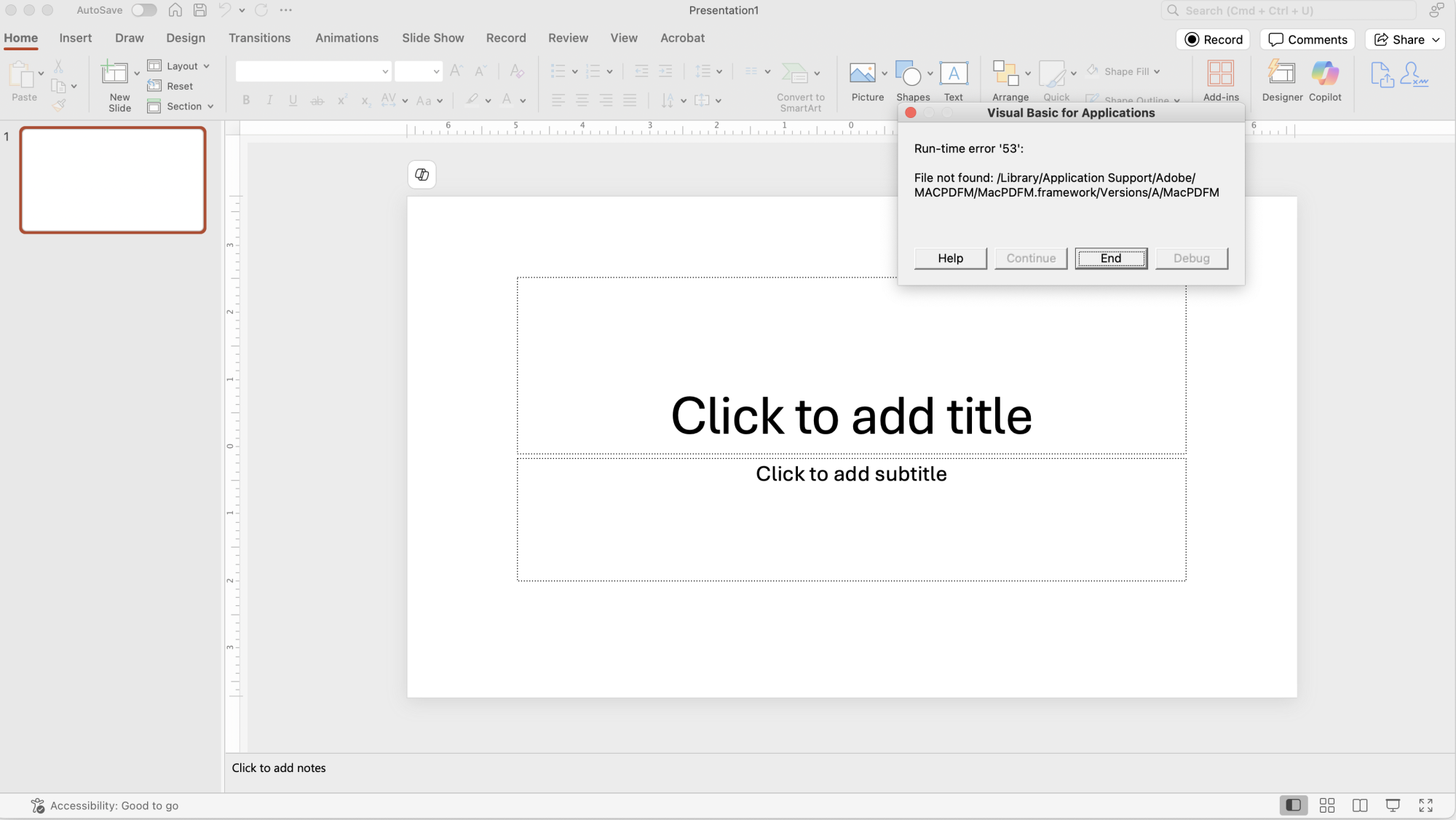The height and width of the screenshot is (820, 1456).
Task: Open the Insert tab
Action: pyautogui.click(x=76, y=38)
